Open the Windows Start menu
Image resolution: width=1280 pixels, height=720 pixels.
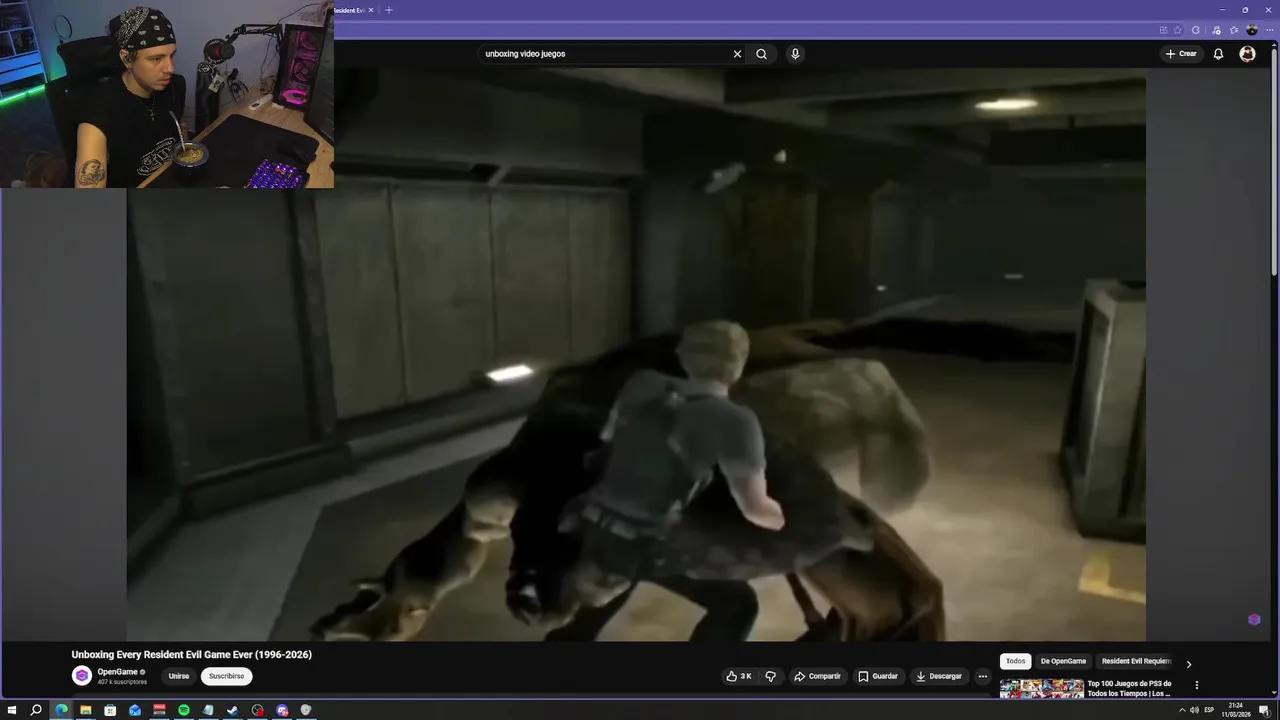[12, 710]
